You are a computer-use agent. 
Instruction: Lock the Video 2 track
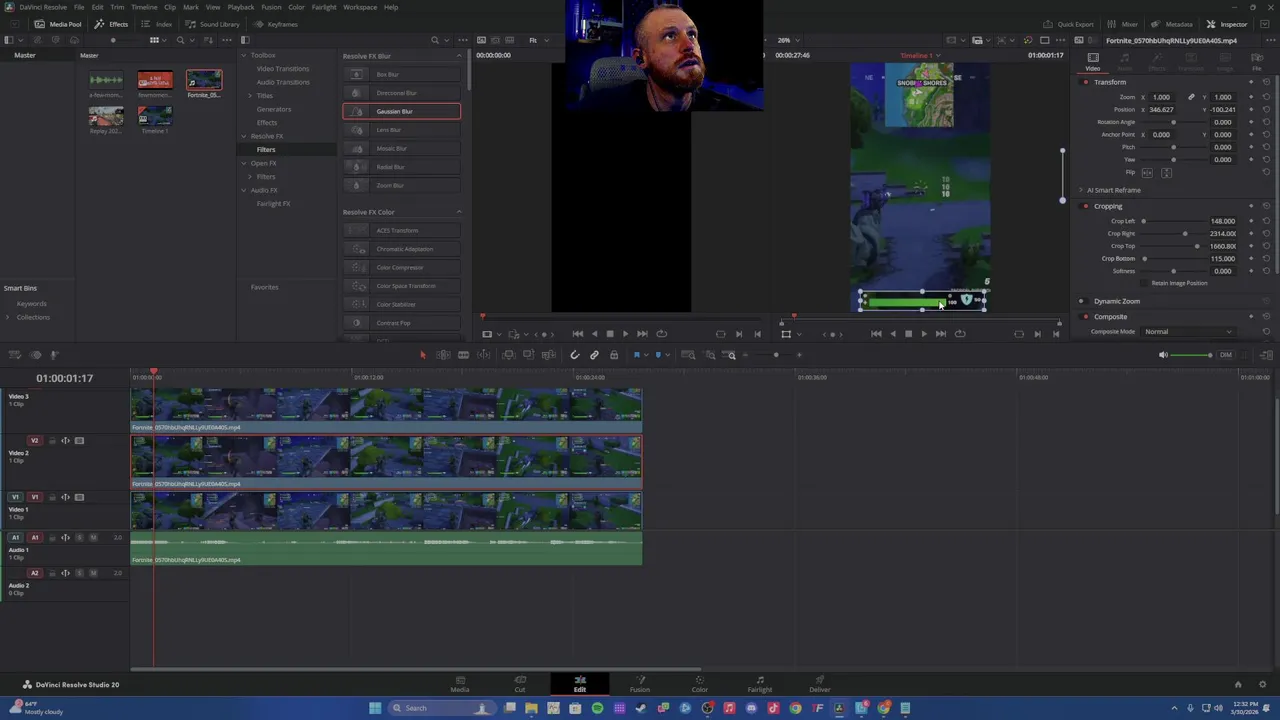[x=51, y=441]
